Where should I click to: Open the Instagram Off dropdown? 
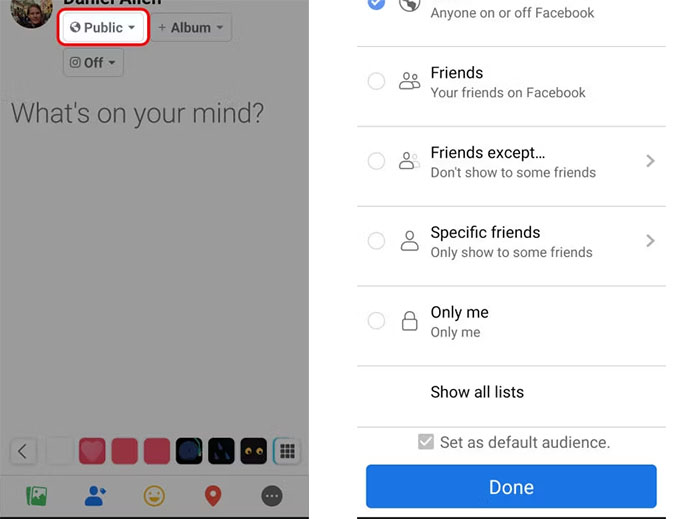[x=93, y=62]
